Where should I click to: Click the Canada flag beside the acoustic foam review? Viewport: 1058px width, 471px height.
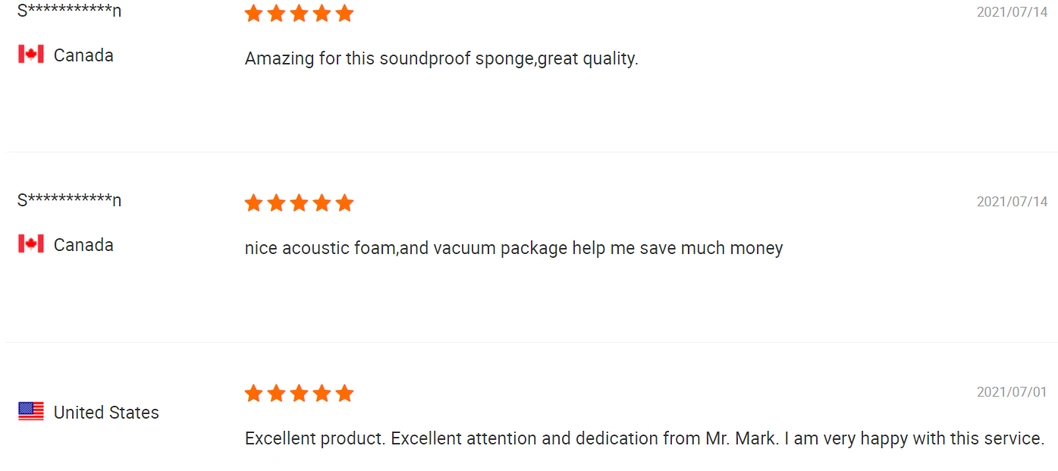coord(31,245)
